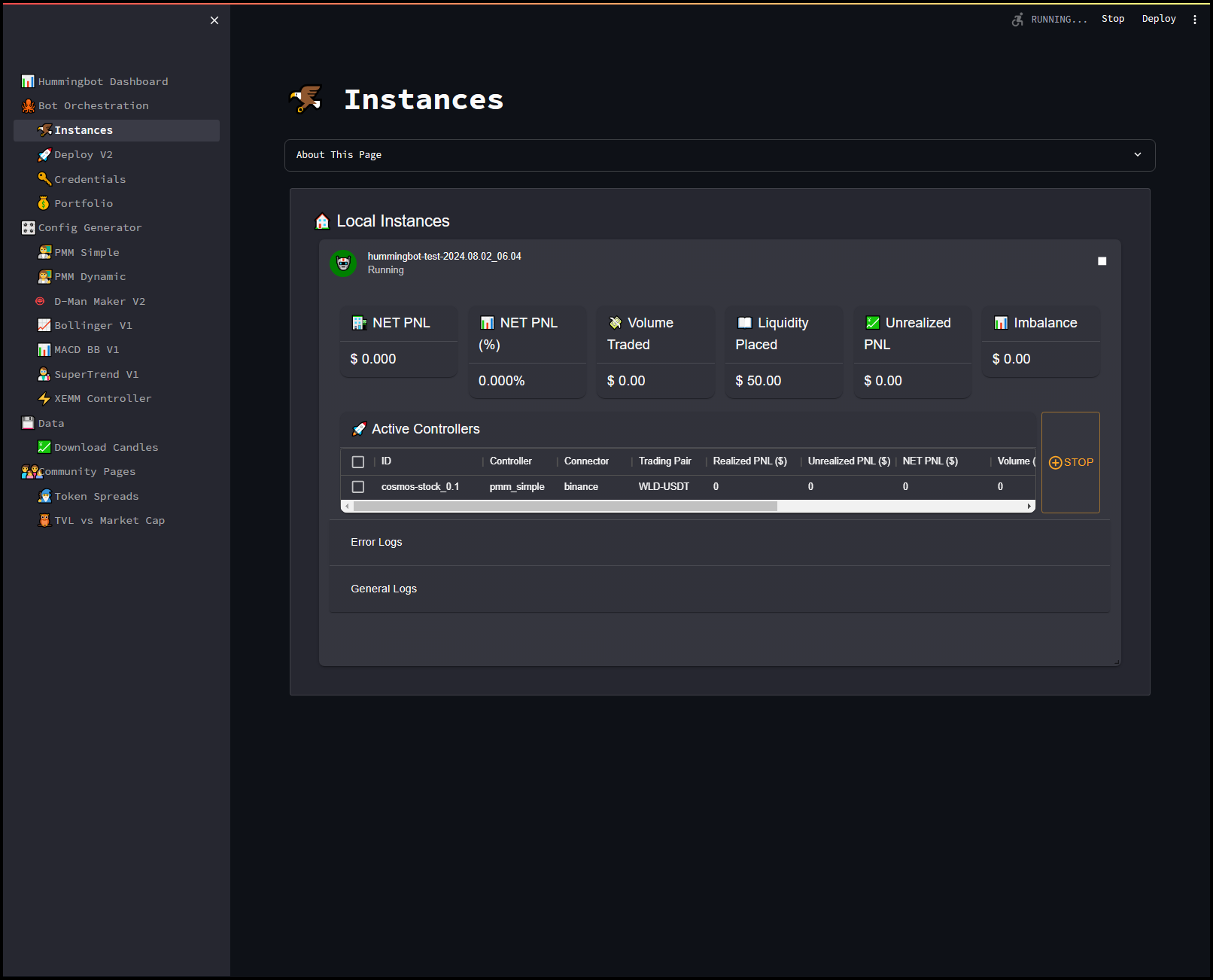
Task: Click the rocket icon beside Deploy V2
Action: pyautogui.click(x=44, y=155)
